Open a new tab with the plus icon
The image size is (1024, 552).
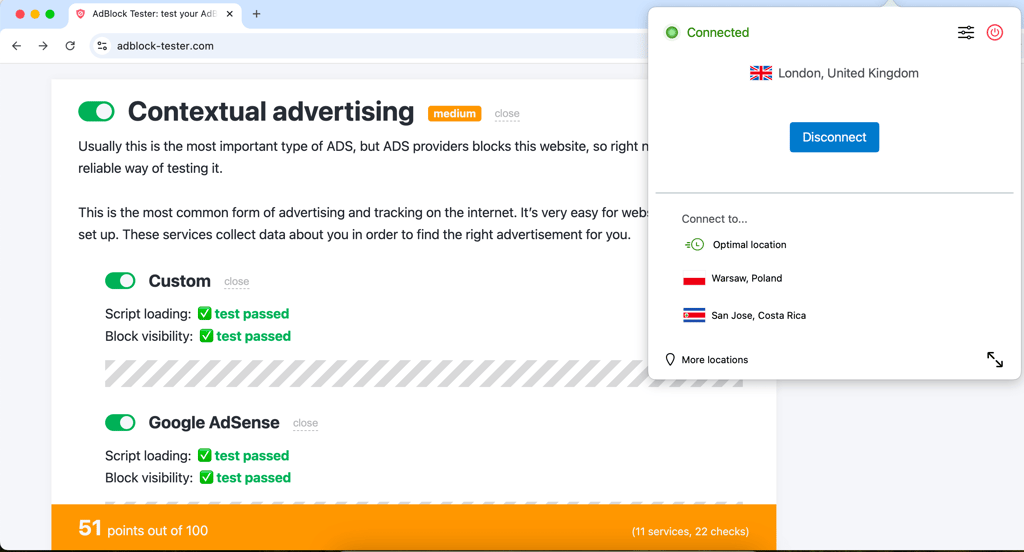[x=256, y=14]
